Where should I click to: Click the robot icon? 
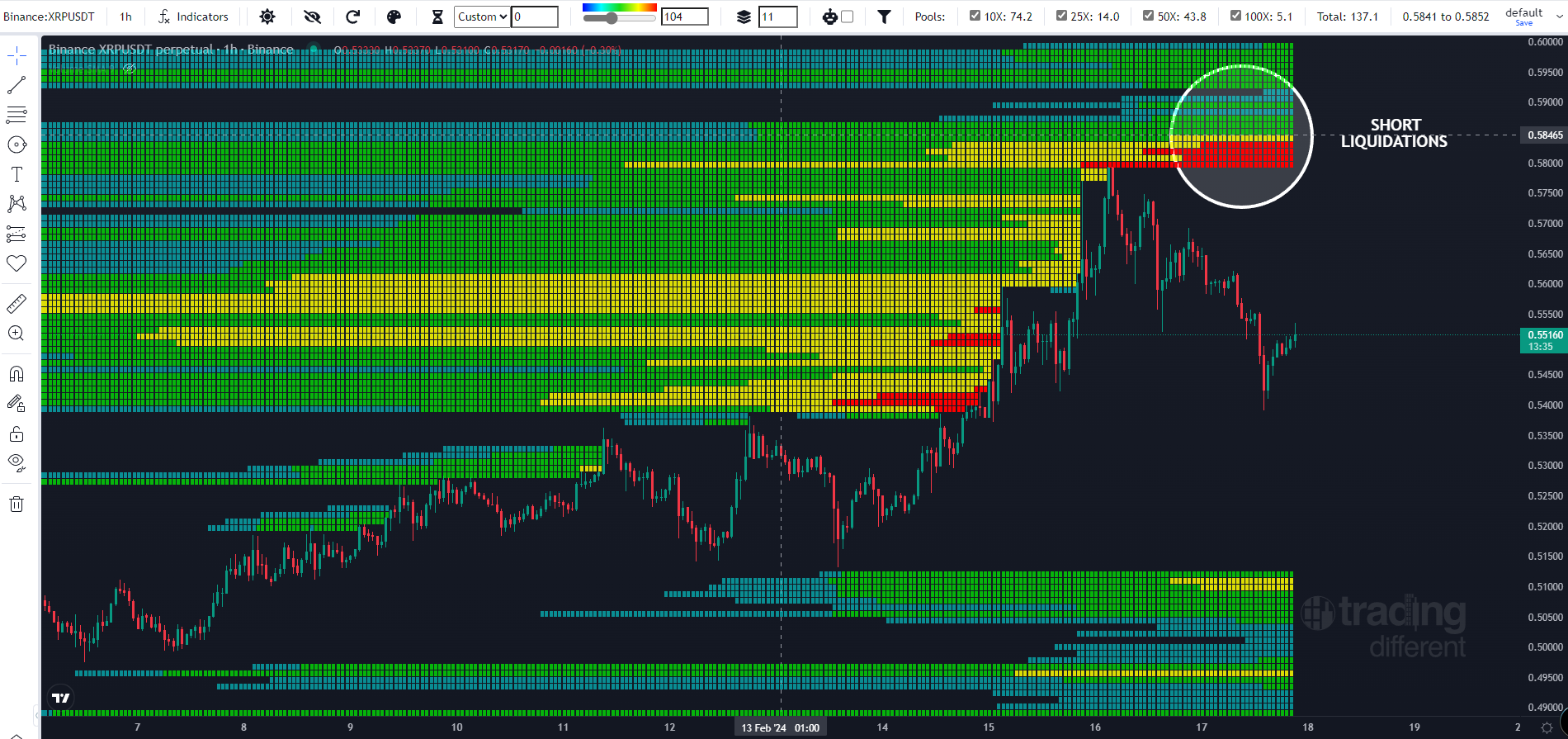(x=829, y=17)
